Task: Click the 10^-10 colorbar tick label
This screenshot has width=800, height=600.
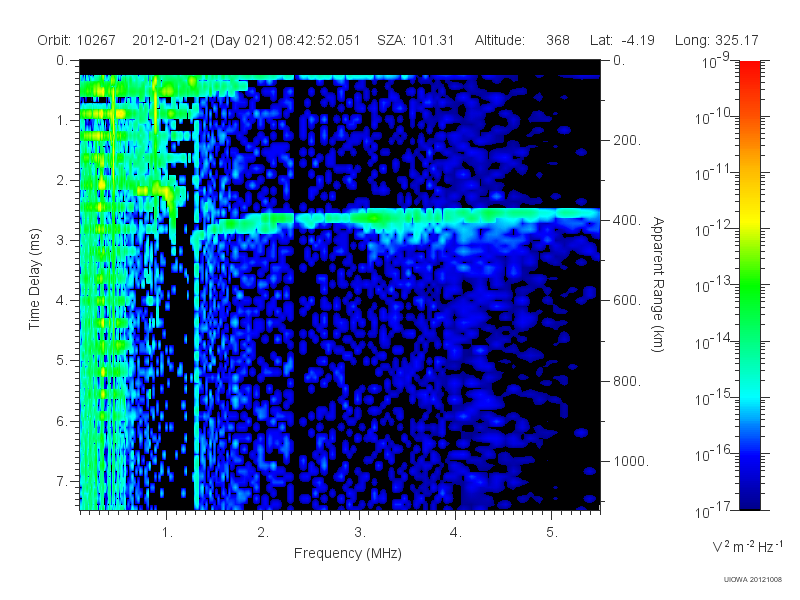Action: 715,116
